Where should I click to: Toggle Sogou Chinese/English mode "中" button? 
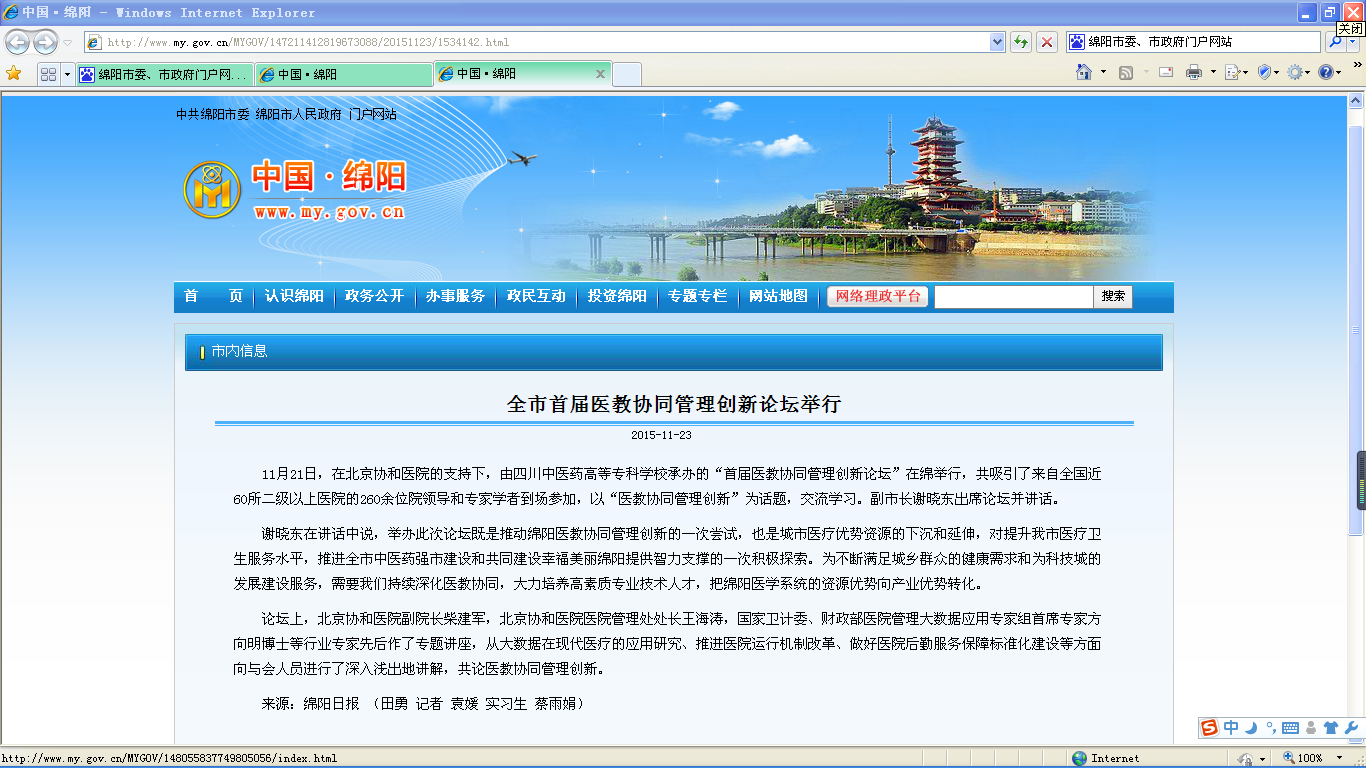click(x=1231, y=728)
